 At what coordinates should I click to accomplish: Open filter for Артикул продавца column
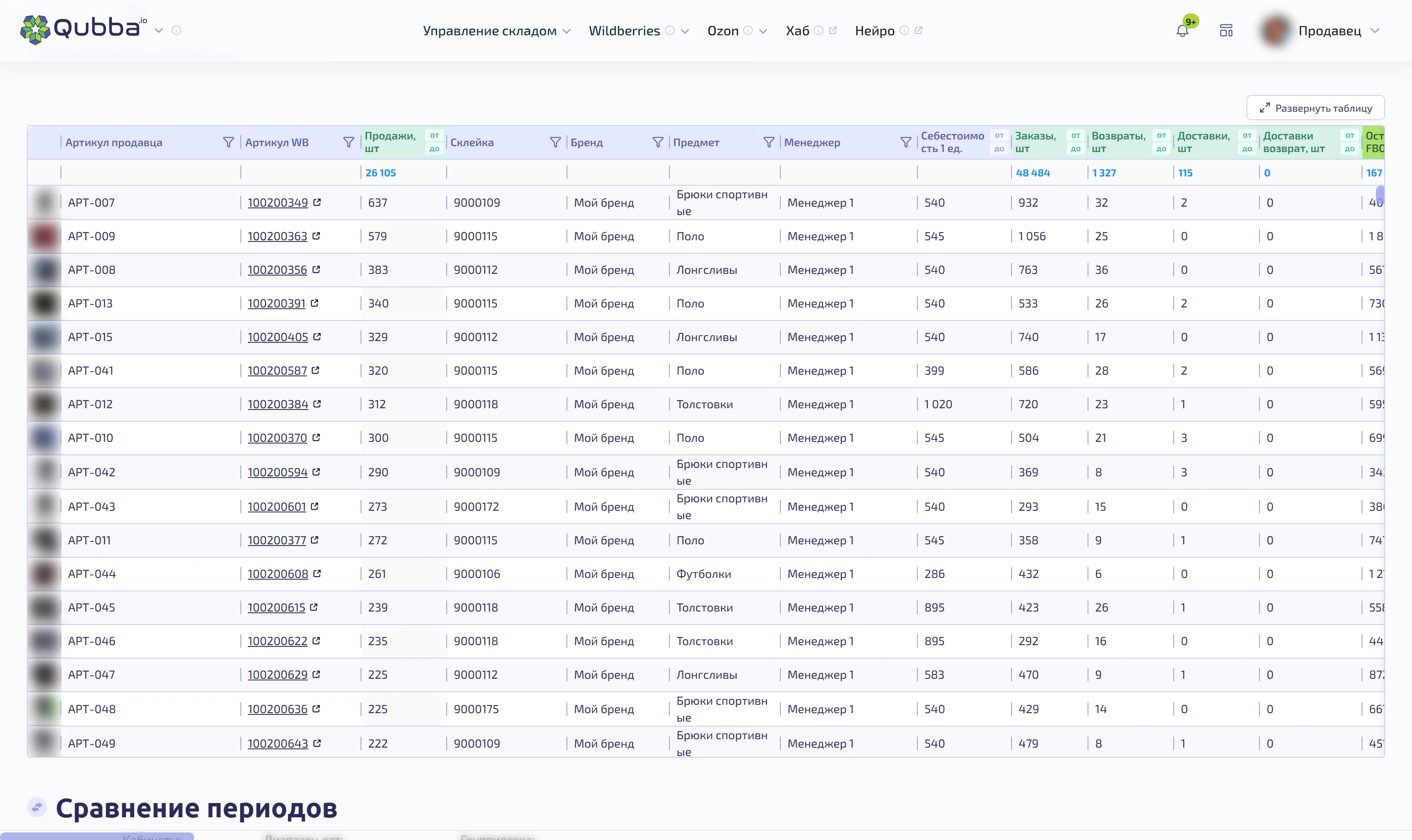pyautogui.click(x=228, y=142)
